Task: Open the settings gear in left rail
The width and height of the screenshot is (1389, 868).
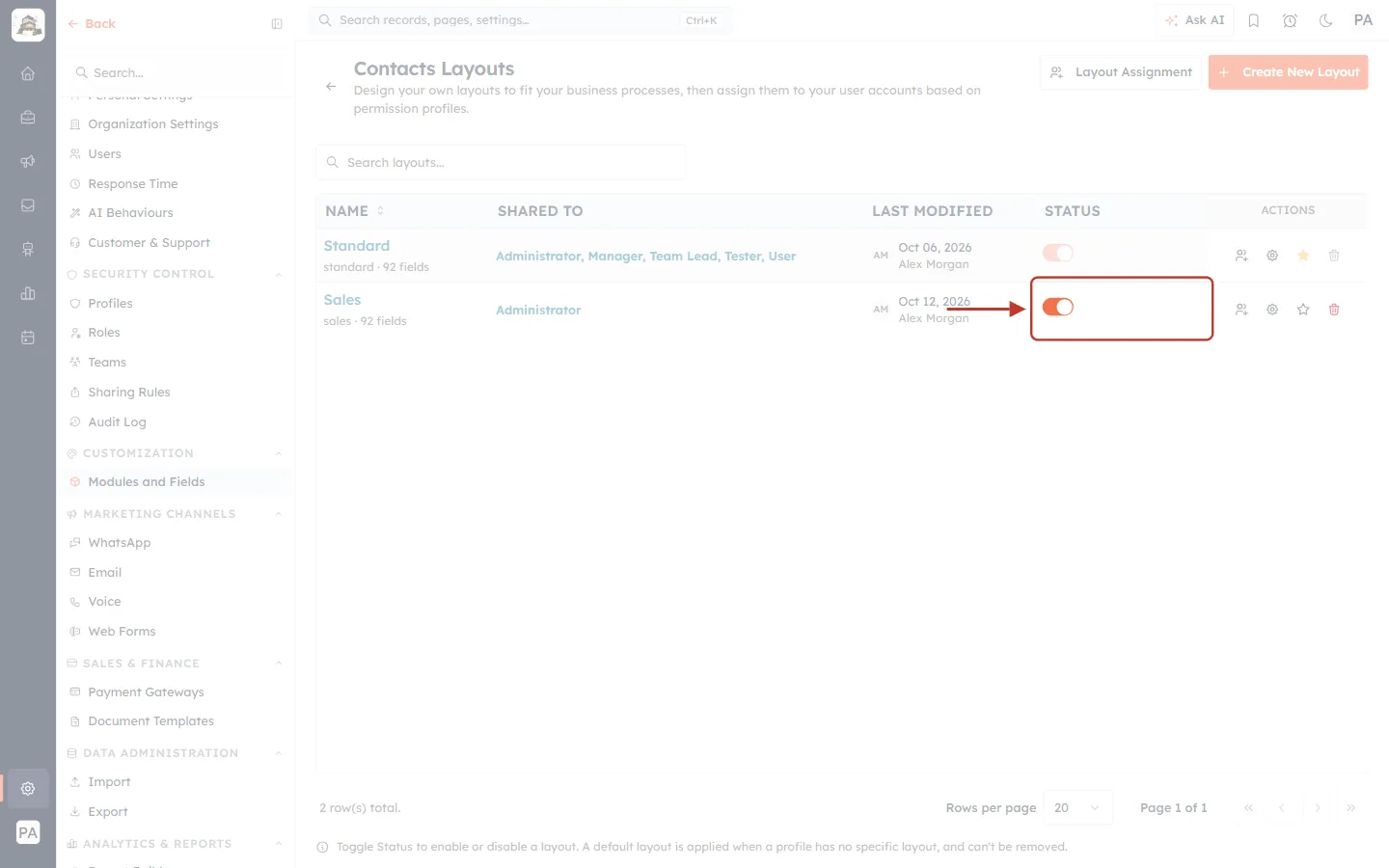Action: [x=28, y=789]
